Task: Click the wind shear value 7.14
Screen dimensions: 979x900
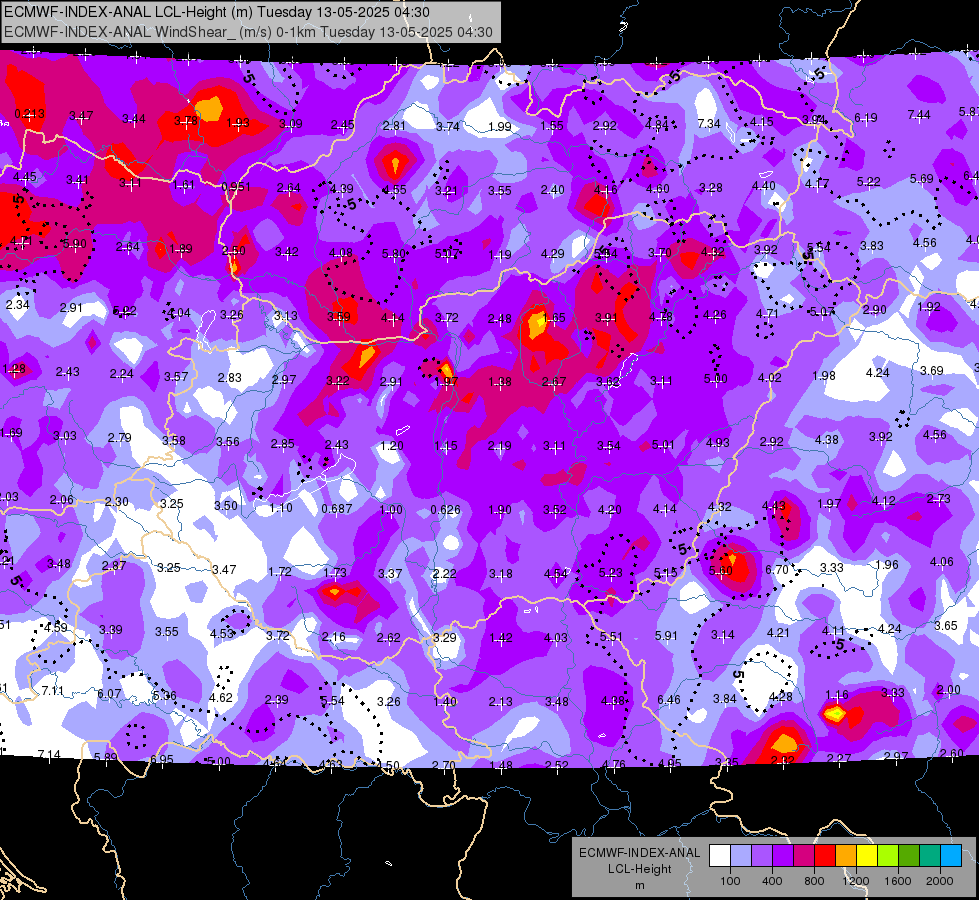Action: tap(49, 754)
